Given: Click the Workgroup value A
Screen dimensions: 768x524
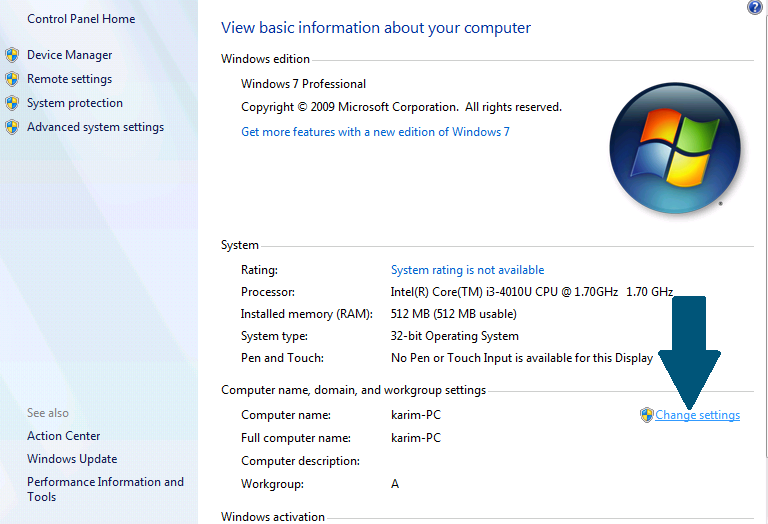Looking at the screenshot, I should click(x=395, y=484).
